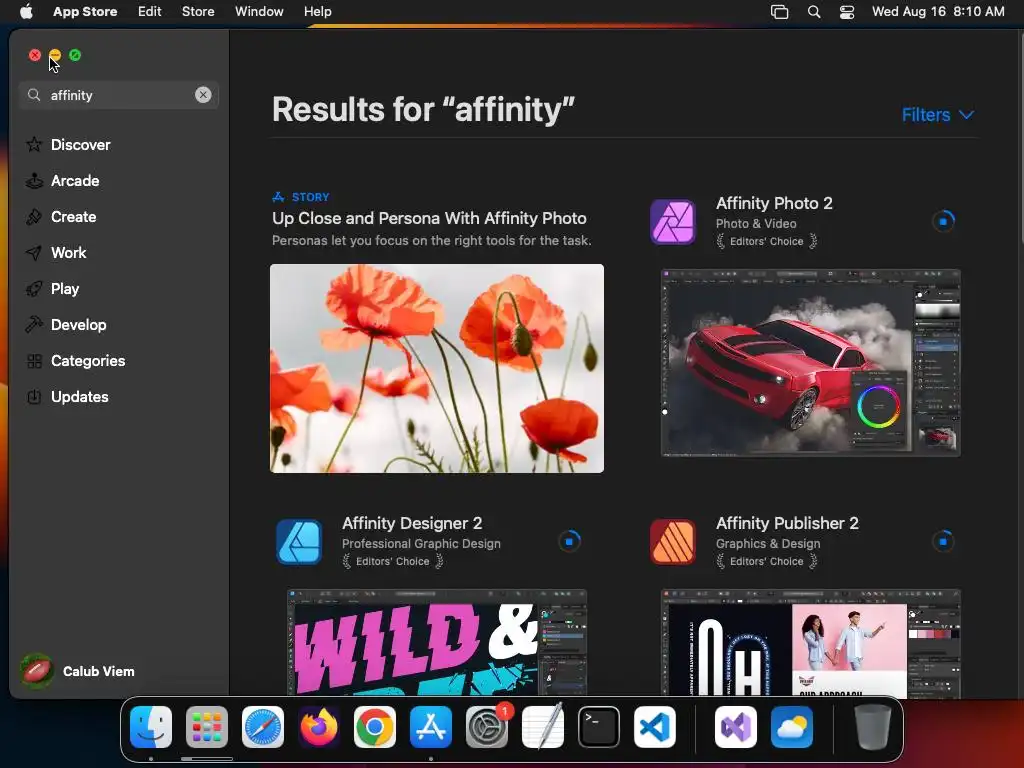1024x768 pixels.
Task: Click the affinity search field
Action: click(119, 95)
